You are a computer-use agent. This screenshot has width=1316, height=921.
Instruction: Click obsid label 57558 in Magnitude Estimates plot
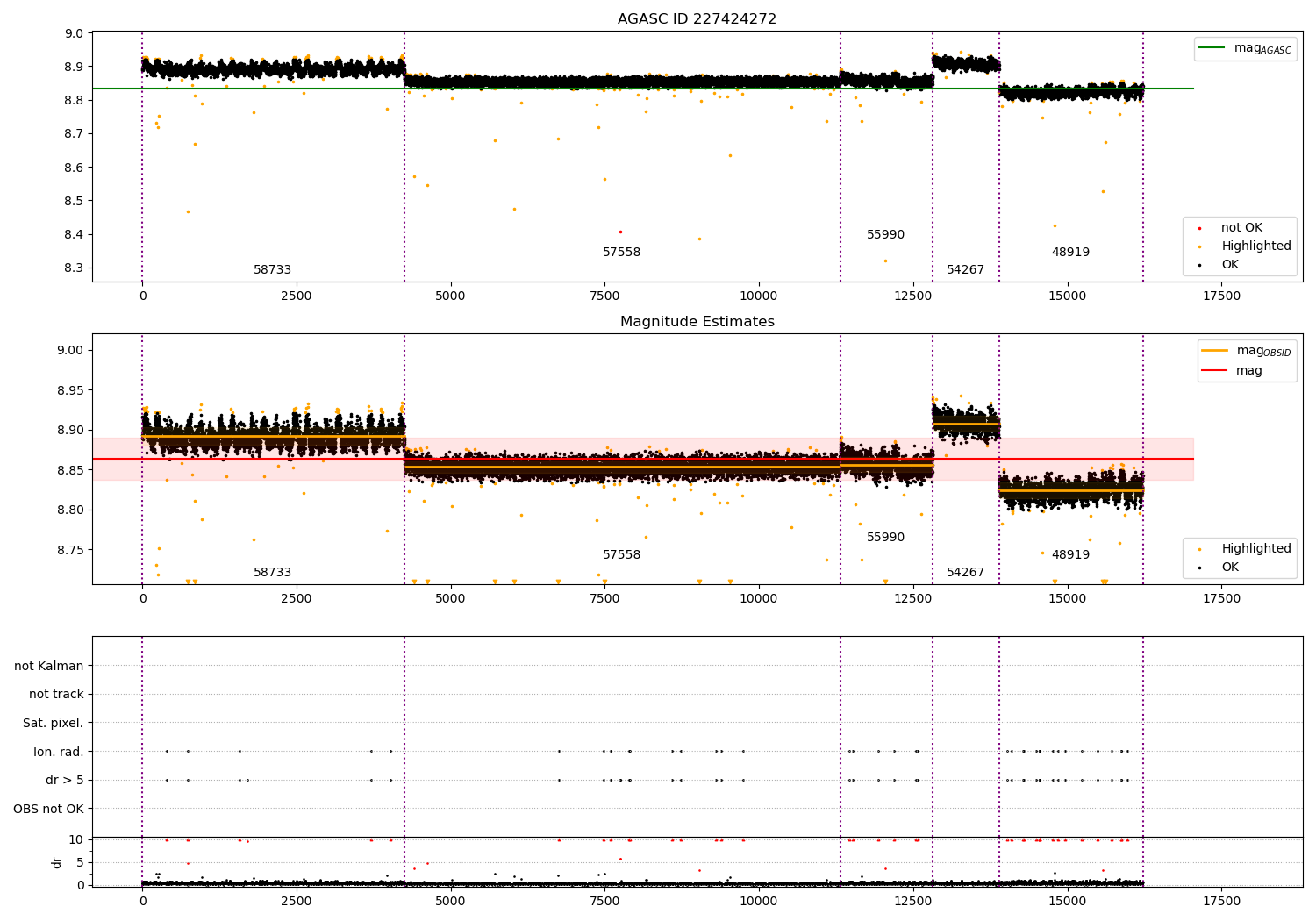click(621, 555)
